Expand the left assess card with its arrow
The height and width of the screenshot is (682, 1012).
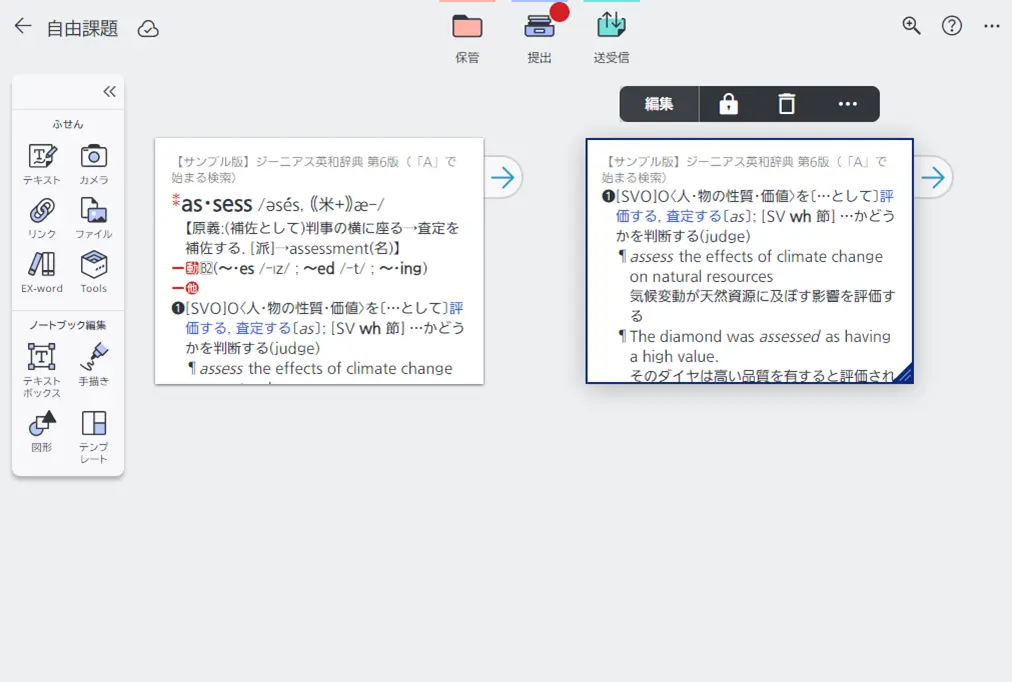[503, 177]
